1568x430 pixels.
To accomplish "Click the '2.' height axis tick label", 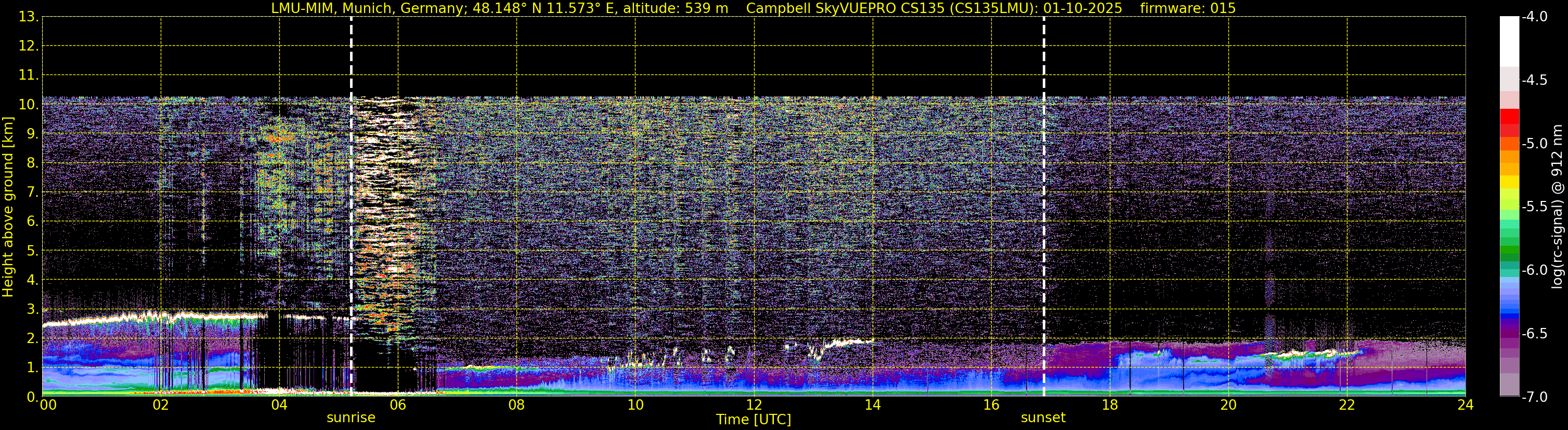I will (x=32, y=339).
